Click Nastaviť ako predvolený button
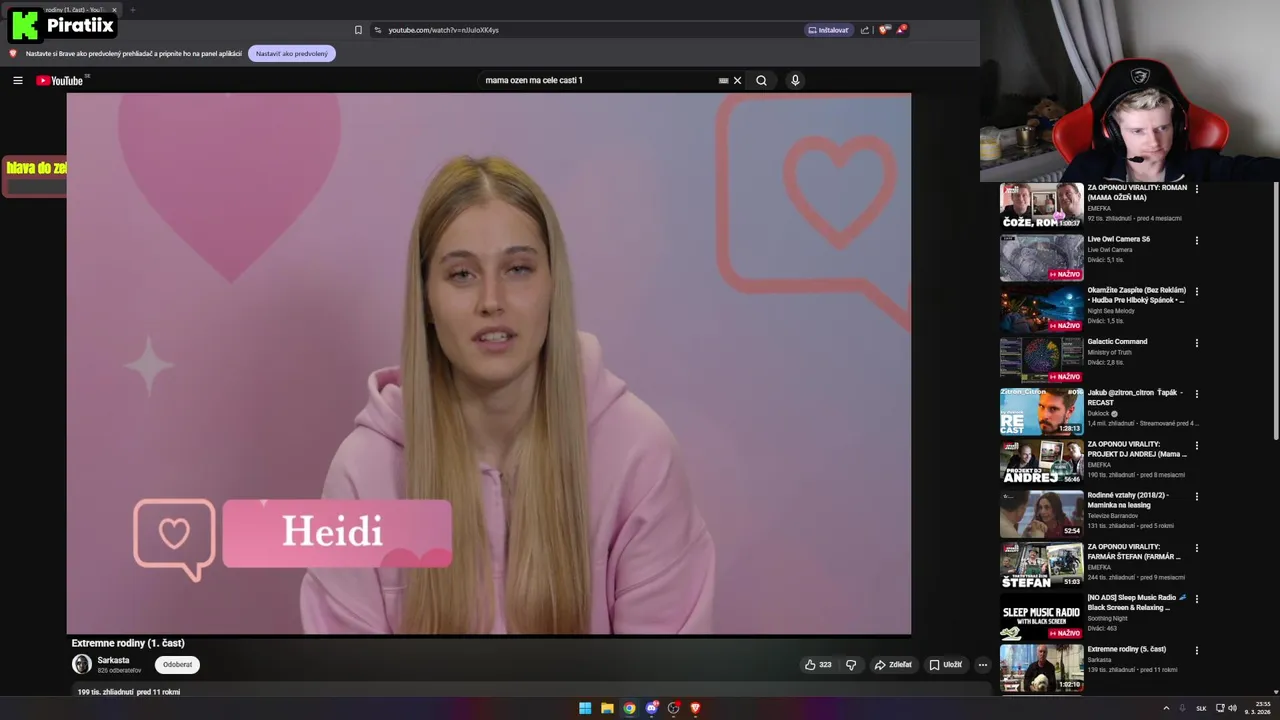Image resolution: width=1280 pixels, height=720 pixels. coord(291,53)
